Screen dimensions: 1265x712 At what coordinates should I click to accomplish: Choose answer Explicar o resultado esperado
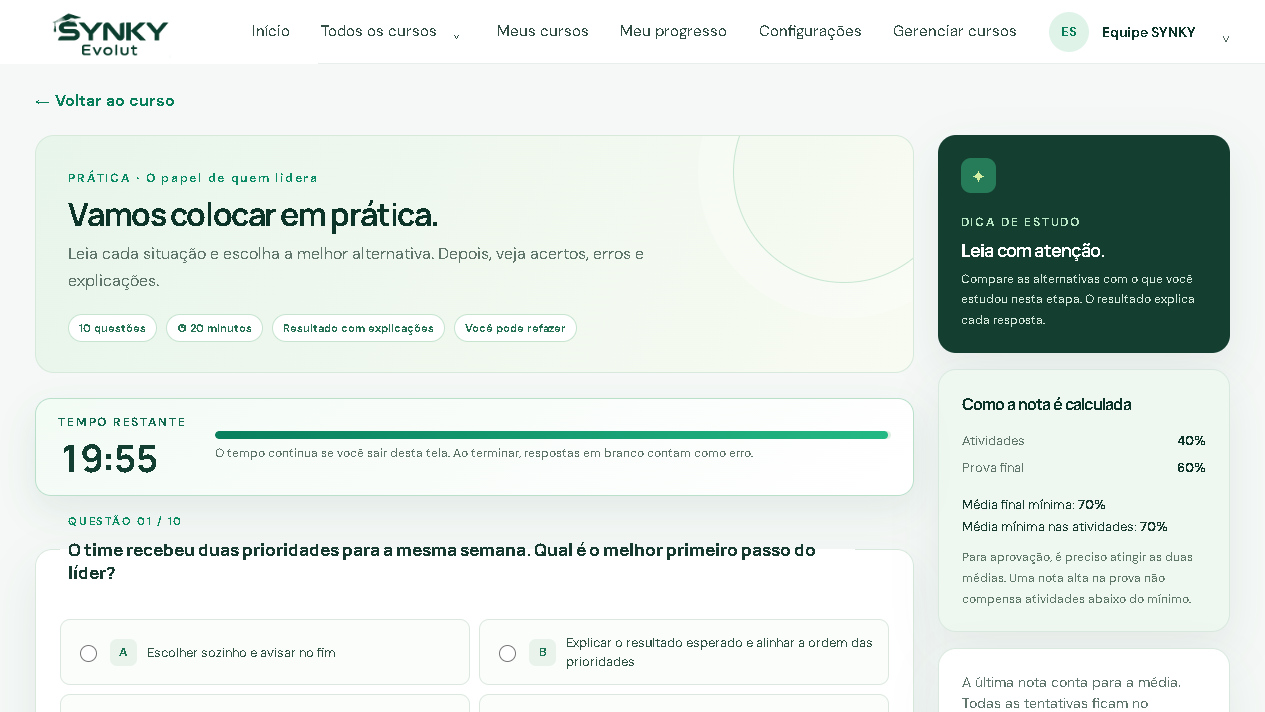684,652
